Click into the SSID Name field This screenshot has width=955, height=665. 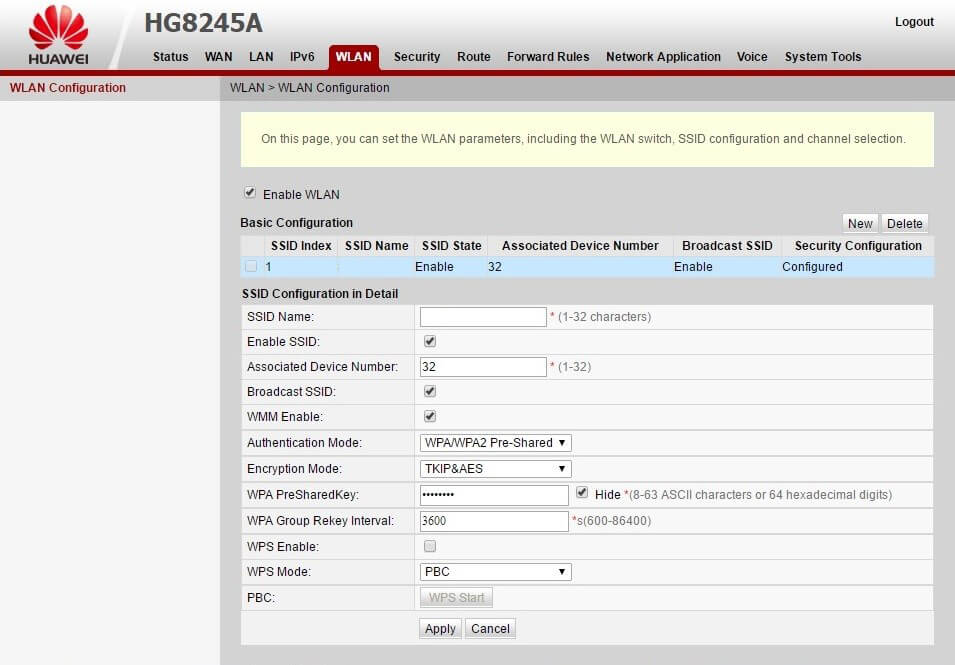point(483,317)
